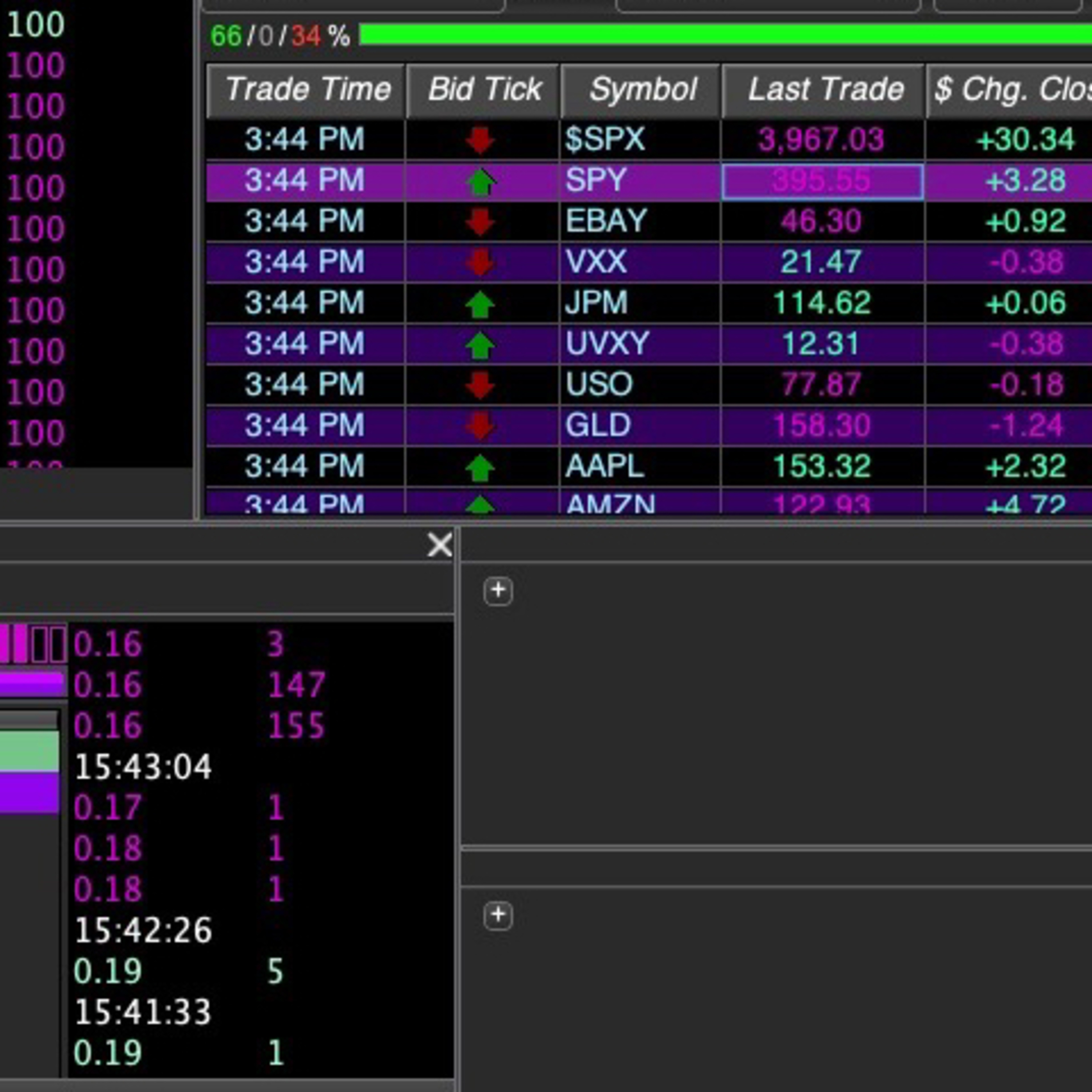
Task: Click the EBAY change value +0.92
Action: 1026,221
